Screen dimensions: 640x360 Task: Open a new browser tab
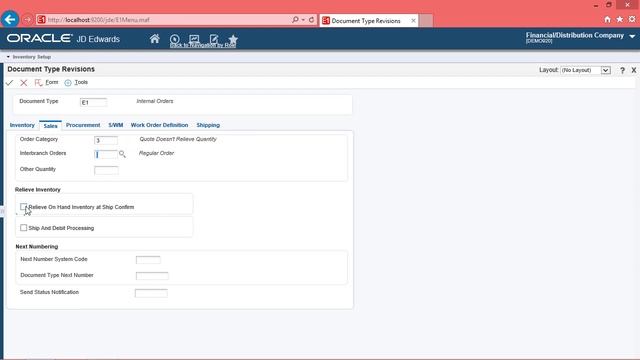426,20
